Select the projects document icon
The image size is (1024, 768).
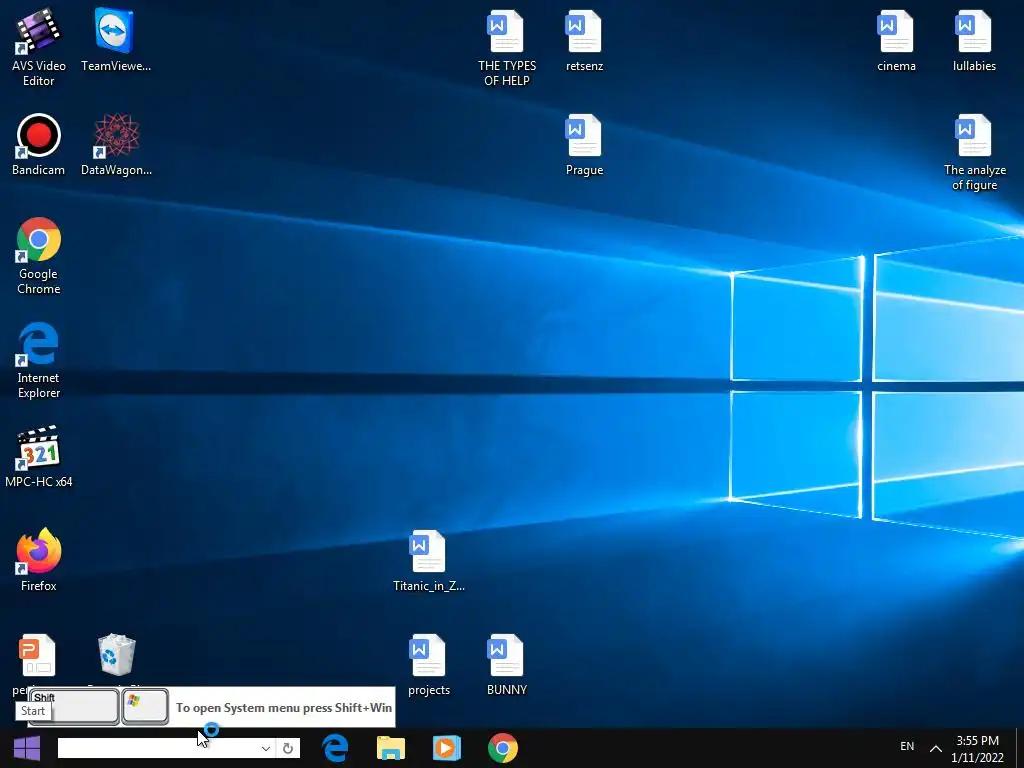(x=428, y=664)
